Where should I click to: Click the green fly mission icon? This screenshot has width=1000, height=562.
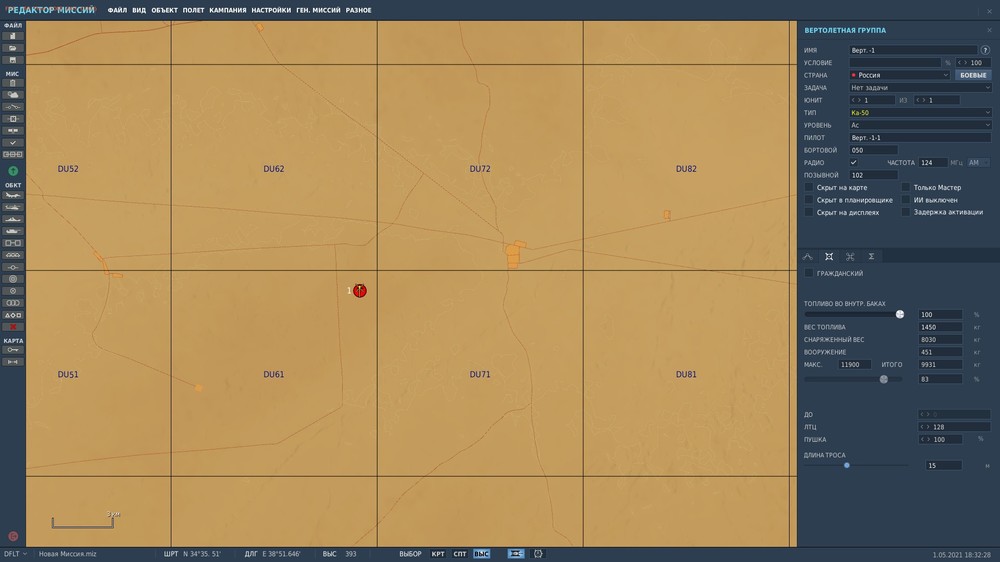click(x=13, y=171)
